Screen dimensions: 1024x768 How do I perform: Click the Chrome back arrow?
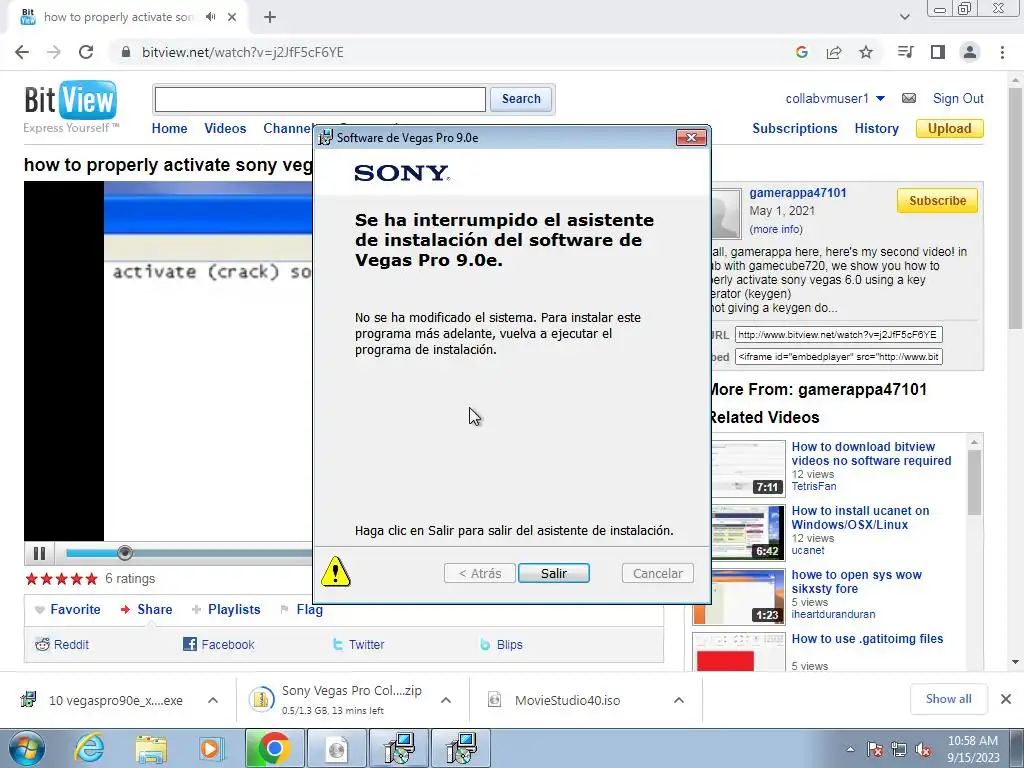(22, 52)
